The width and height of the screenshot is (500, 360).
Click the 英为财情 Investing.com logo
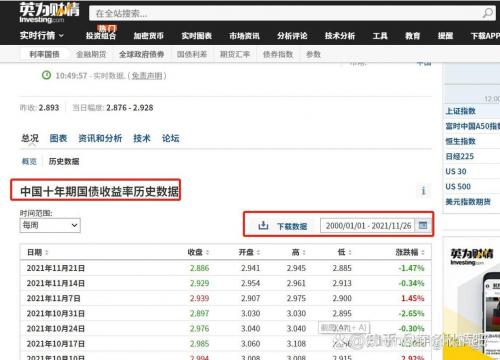tap(49, 13)
